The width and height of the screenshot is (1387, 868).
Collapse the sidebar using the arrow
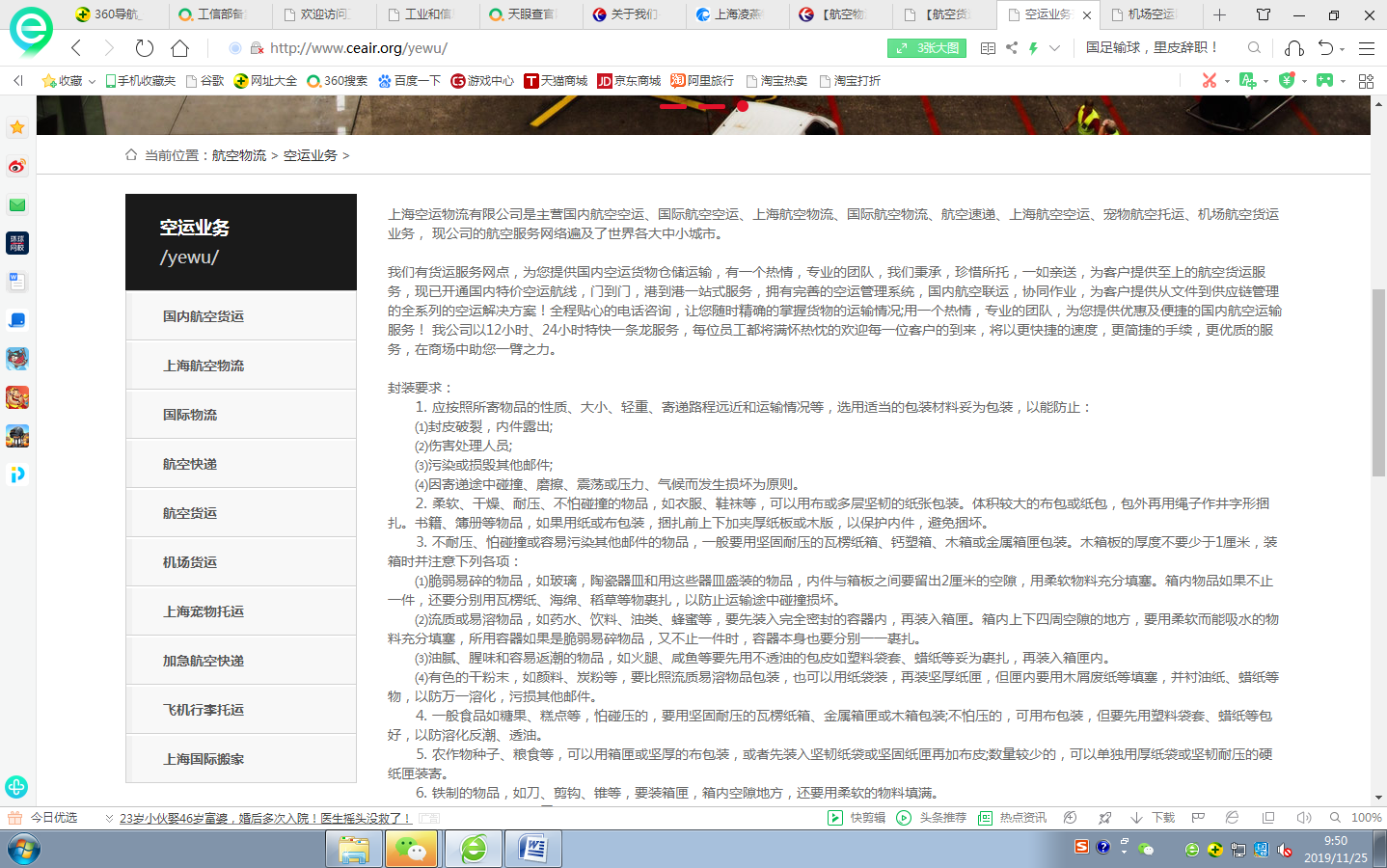17,81
